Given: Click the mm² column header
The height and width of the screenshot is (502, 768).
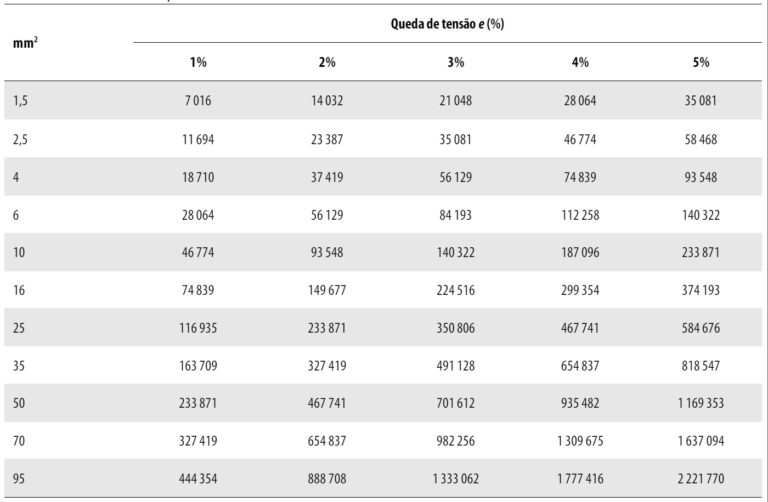Looking at the screenshot, I should click(24, 45).
